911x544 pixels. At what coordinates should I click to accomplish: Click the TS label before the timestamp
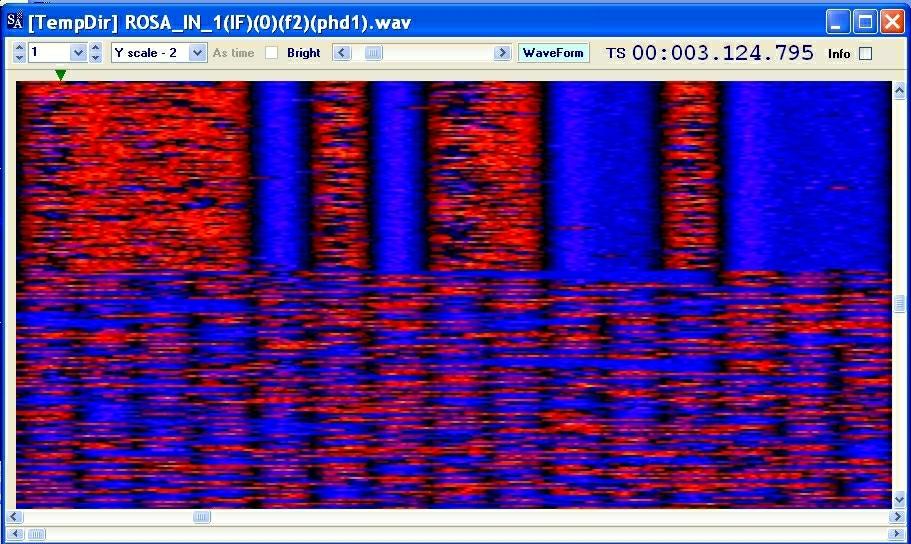click(616, 53)
